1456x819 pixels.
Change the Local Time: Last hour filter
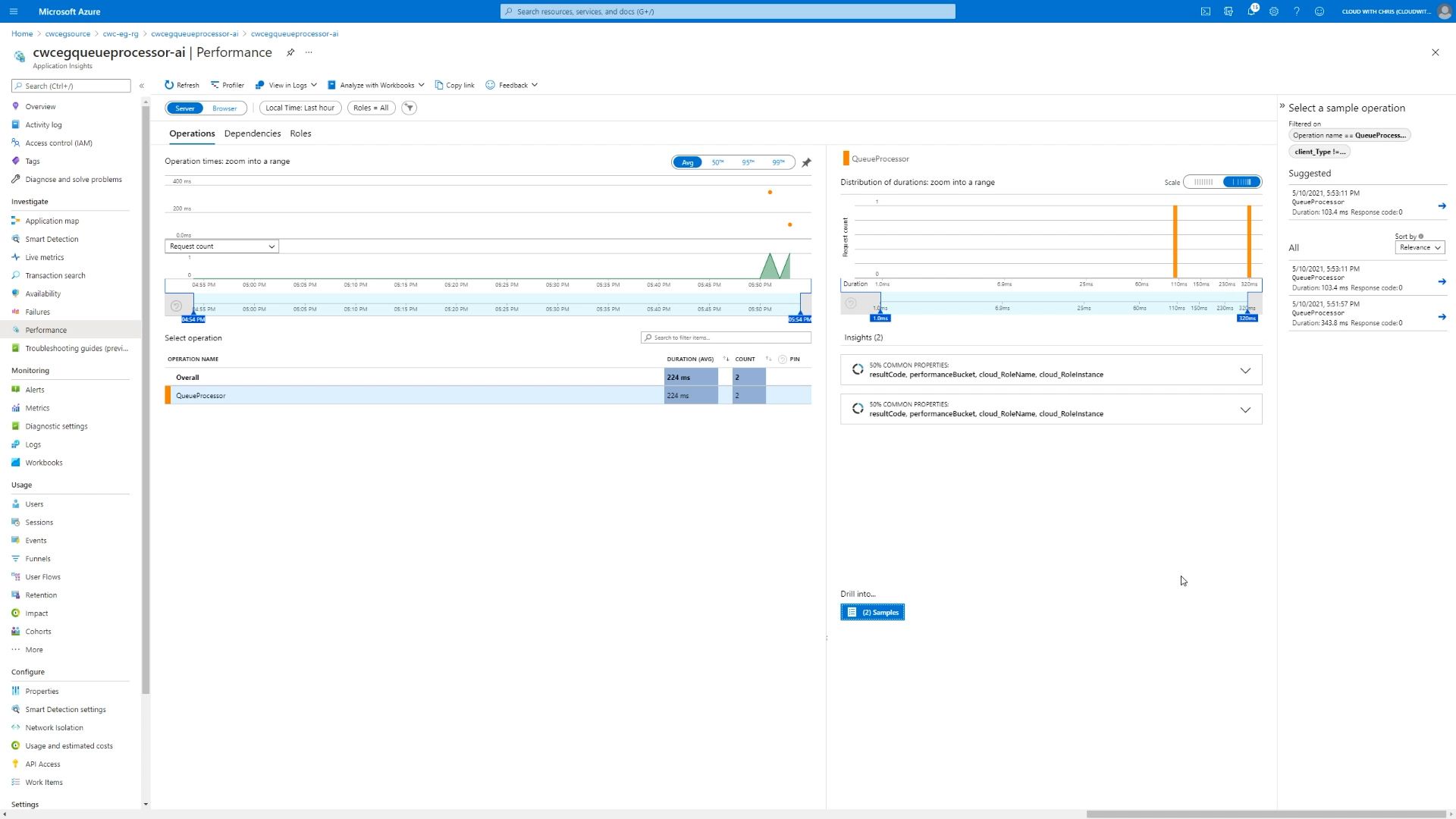click(x=300, y=108)
